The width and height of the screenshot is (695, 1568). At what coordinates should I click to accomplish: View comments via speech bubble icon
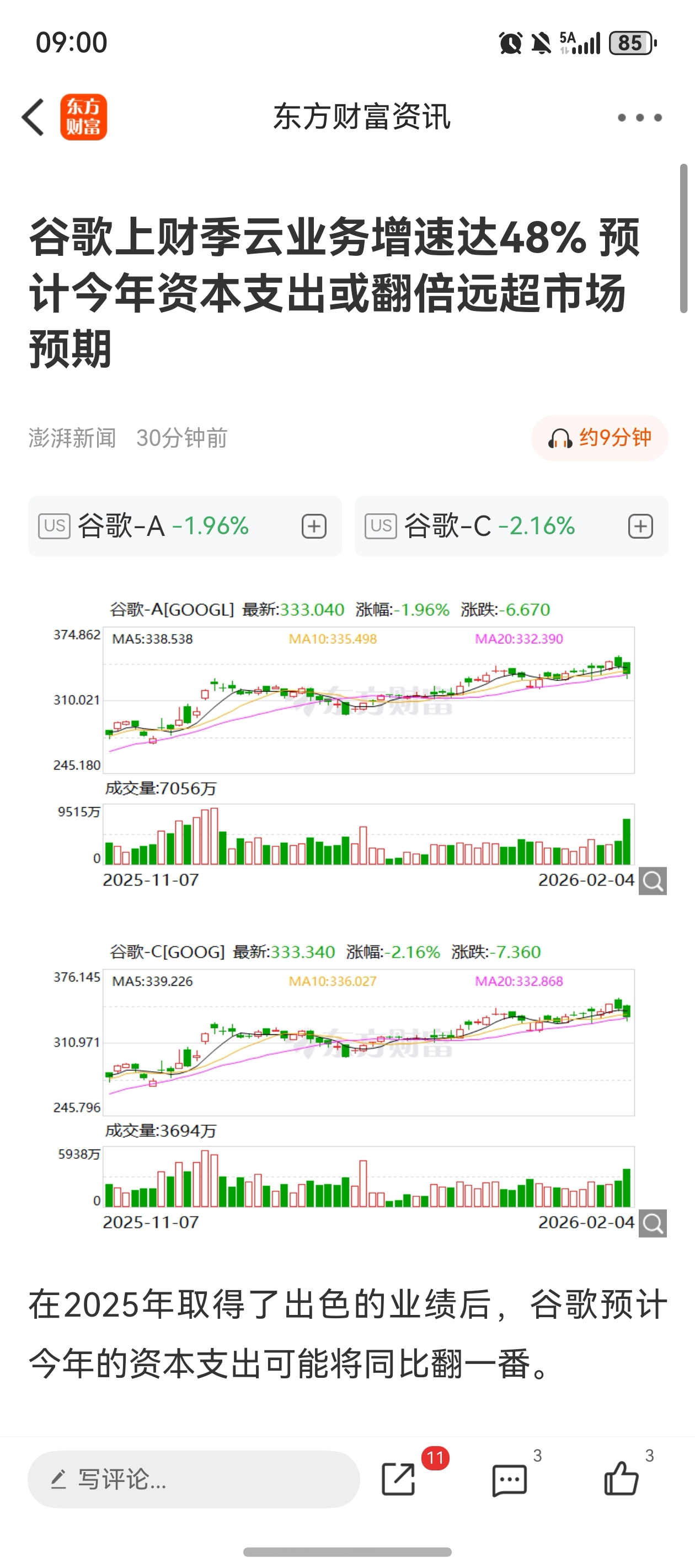[x=509, y=1480]
